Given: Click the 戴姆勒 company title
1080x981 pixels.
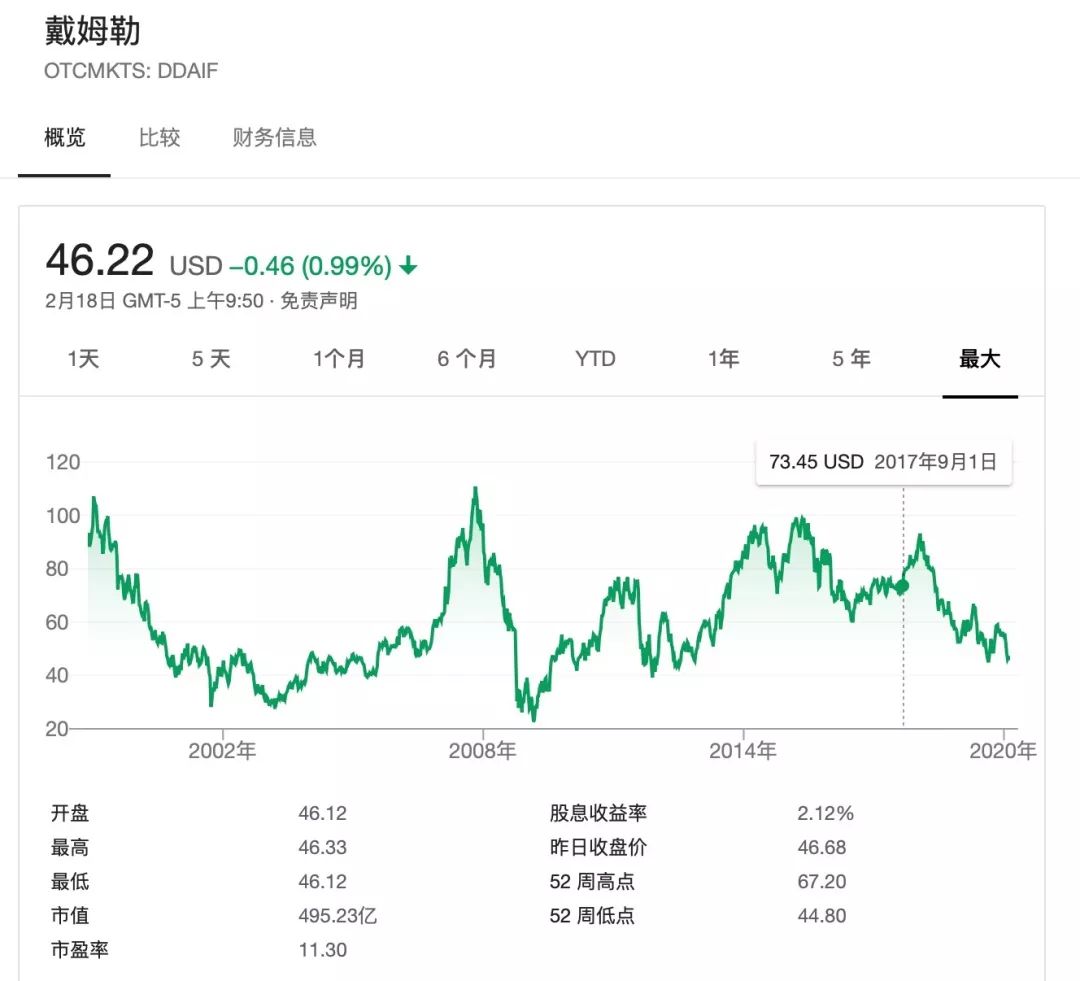Looking at the screenshot, I should 92,31.
